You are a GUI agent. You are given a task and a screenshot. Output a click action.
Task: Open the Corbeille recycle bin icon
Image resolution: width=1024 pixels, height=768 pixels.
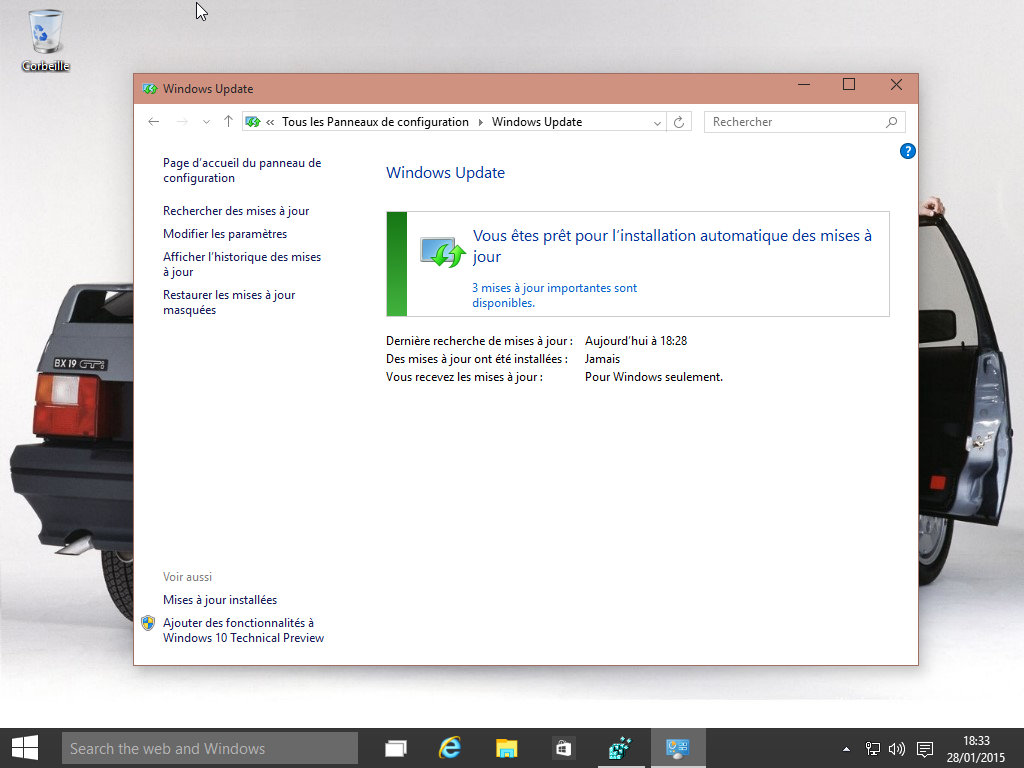click(x=45, y=38)
